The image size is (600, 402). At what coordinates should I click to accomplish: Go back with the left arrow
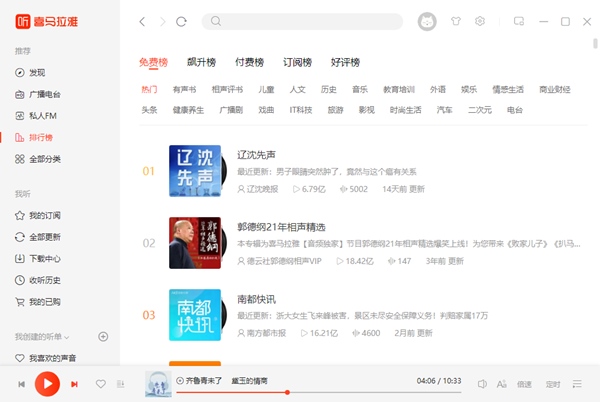142,21
